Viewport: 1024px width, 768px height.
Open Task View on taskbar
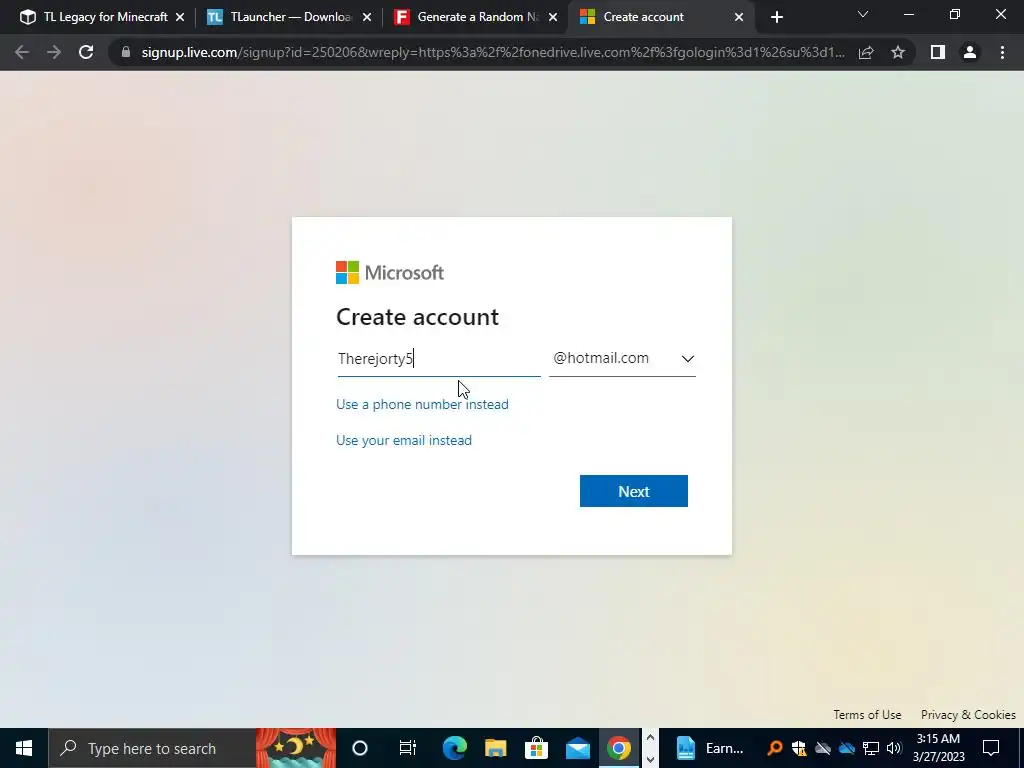(x=408, y=748)
